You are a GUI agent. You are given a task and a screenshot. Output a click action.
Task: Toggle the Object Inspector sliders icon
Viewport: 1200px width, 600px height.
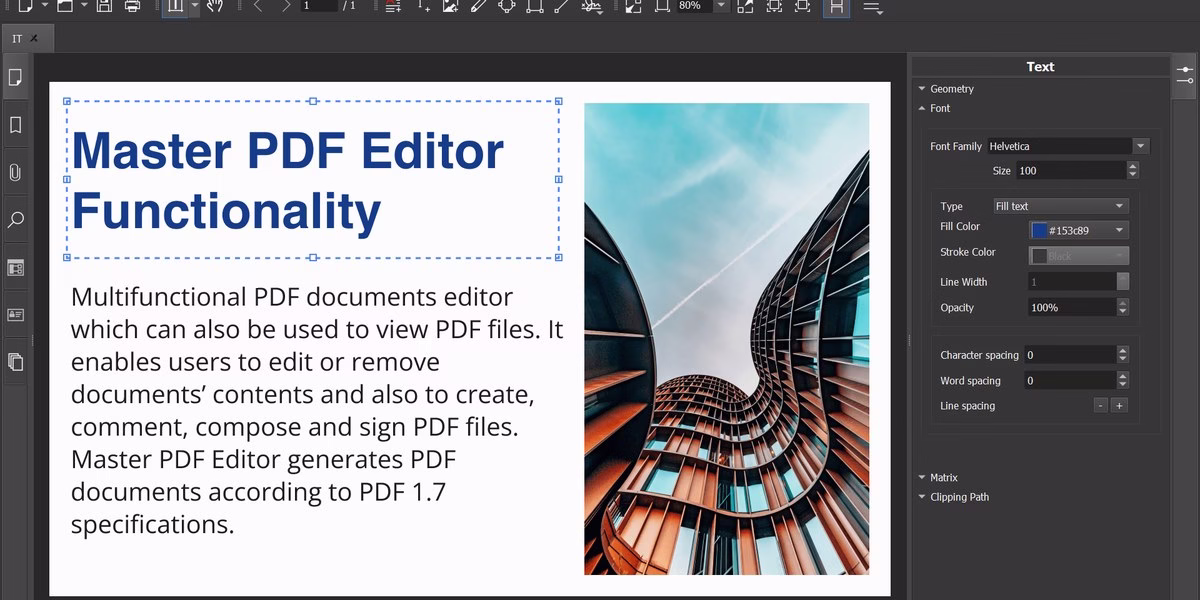pyautogui.click(x=1185, y=74)
